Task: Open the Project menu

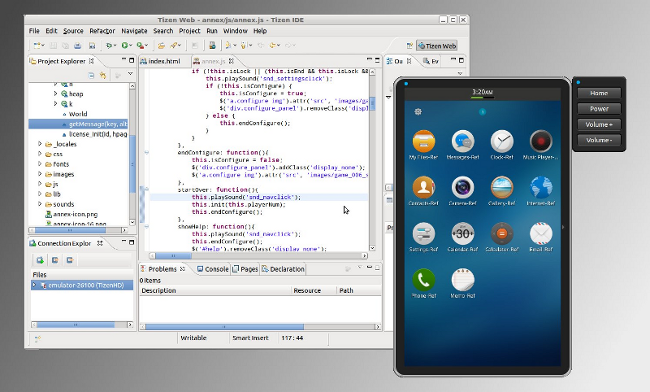Action: coord(189,31)
